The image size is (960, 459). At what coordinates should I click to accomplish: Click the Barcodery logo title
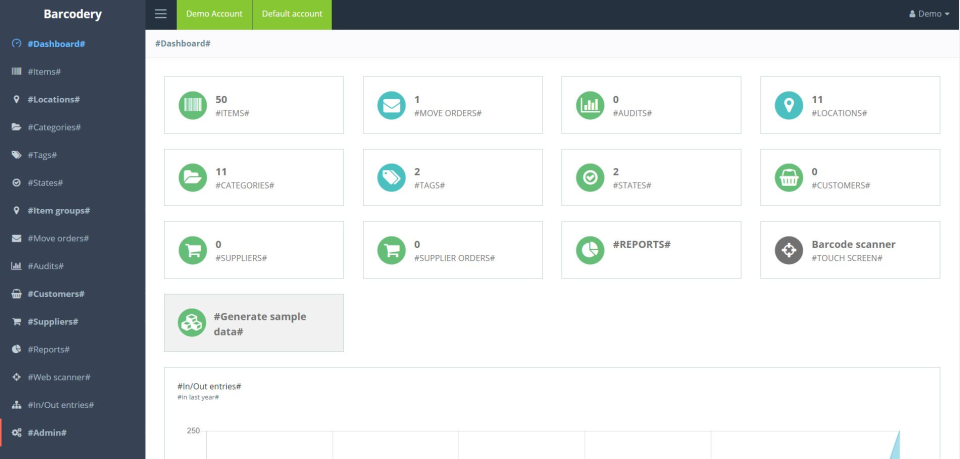point(72,14)
